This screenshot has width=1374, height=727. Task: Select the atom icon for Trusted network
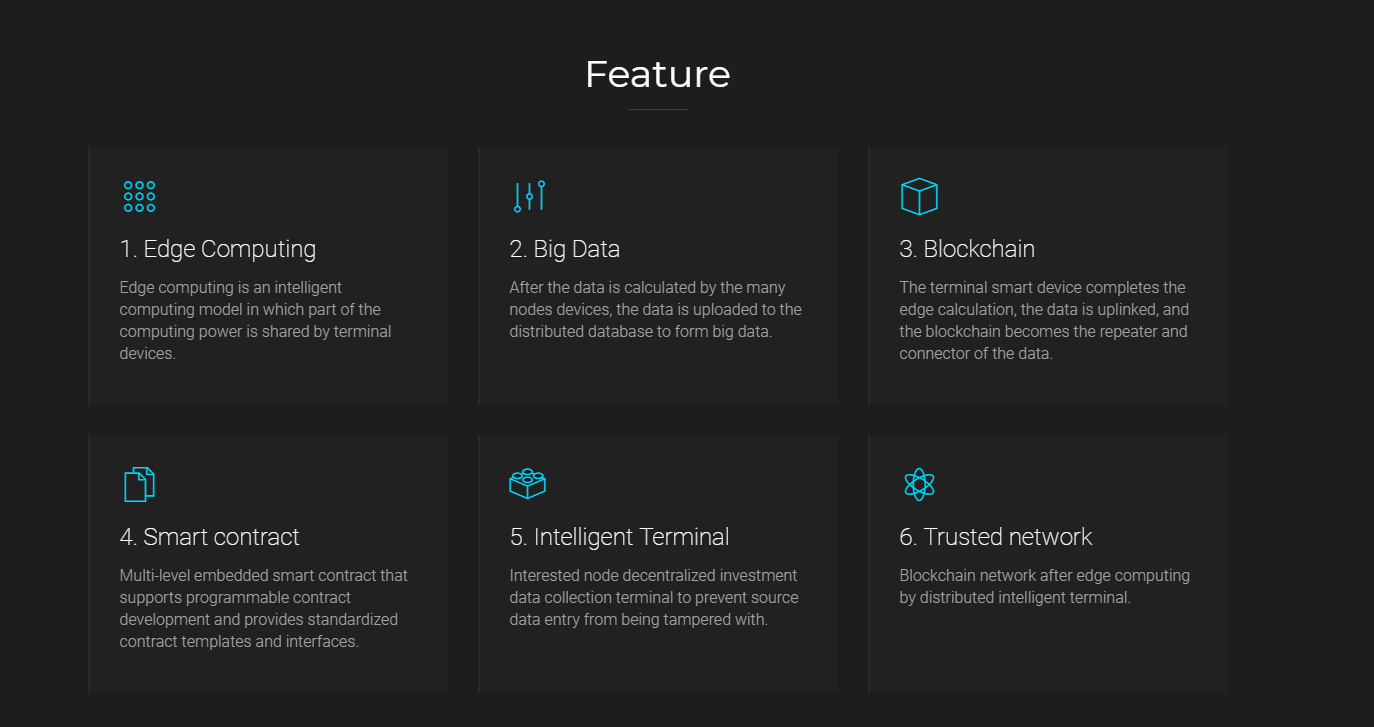click(x=919, y=484)
